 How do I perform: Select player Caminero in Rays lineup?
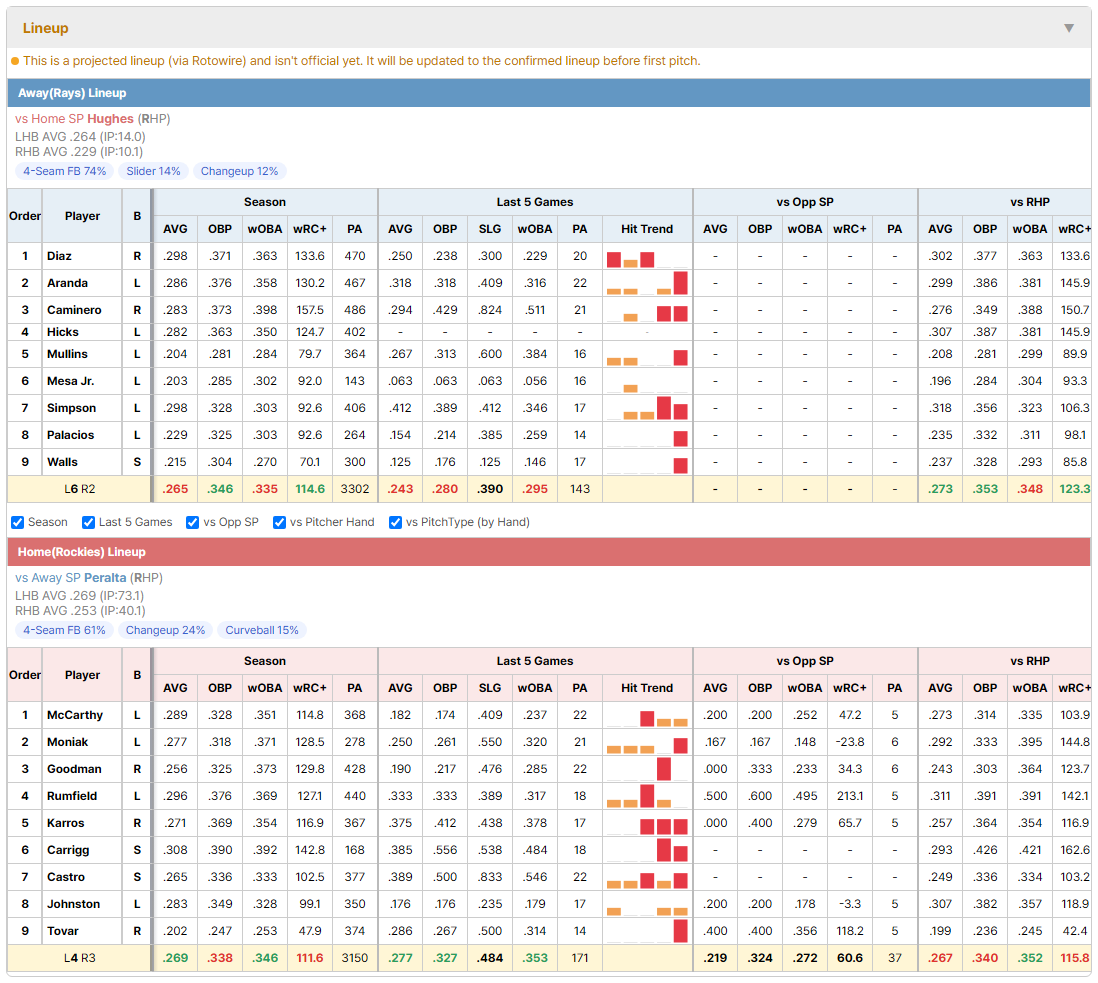click(x=74, y=310)
